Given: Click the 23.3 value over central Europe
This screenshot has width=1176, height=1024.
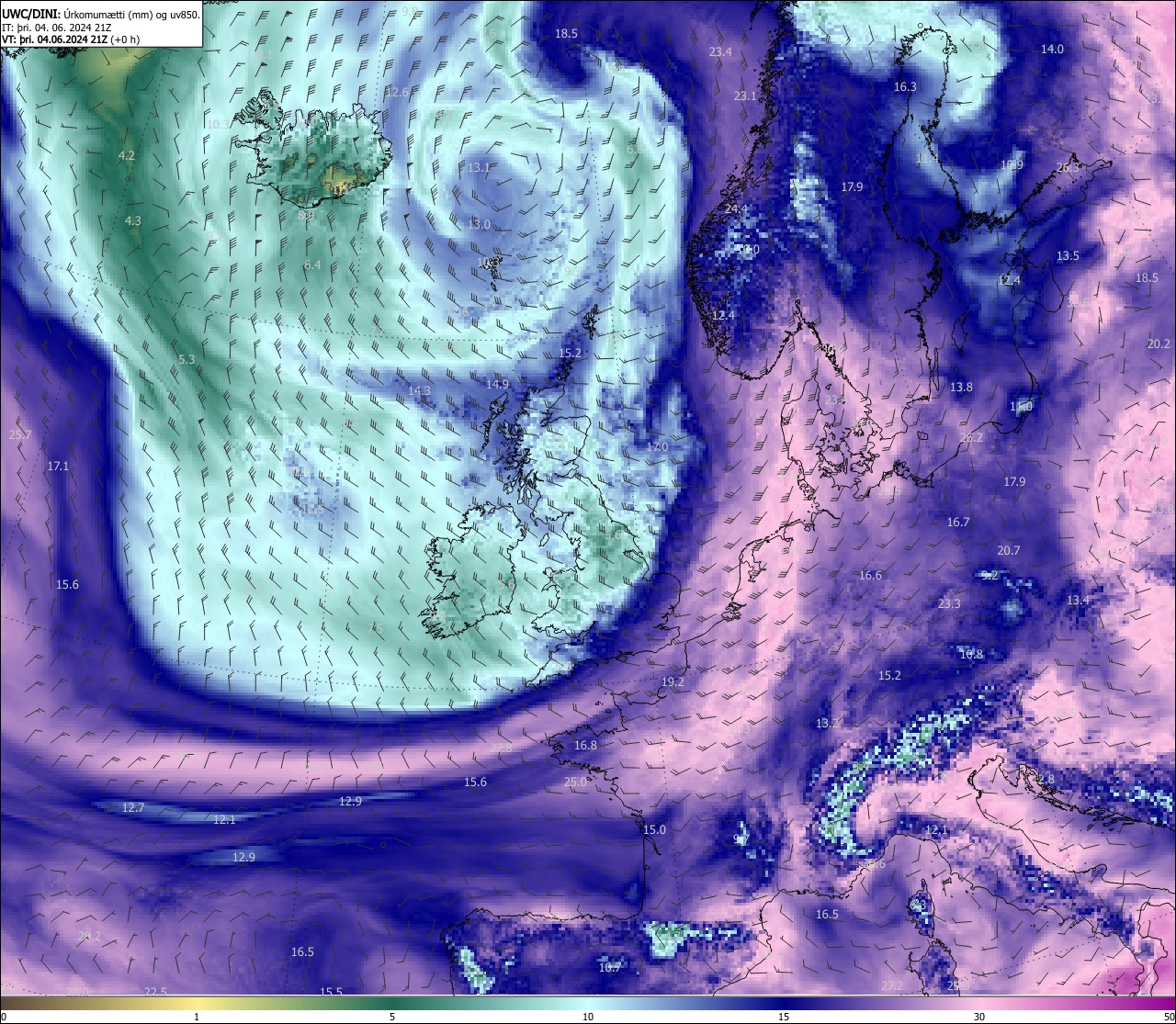Looking at the screenshot, I should (949, 604).
